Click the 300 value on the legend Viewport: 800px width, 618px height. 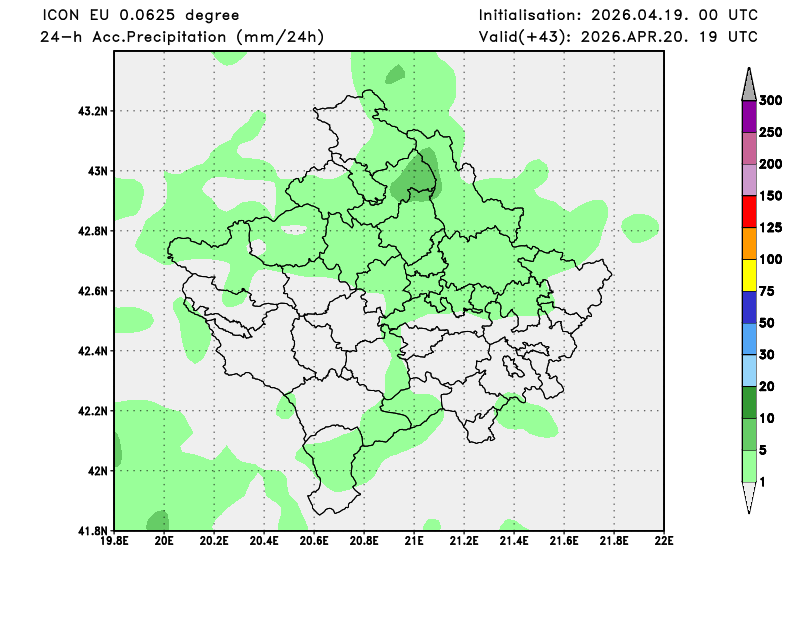(x=770, y=100)
